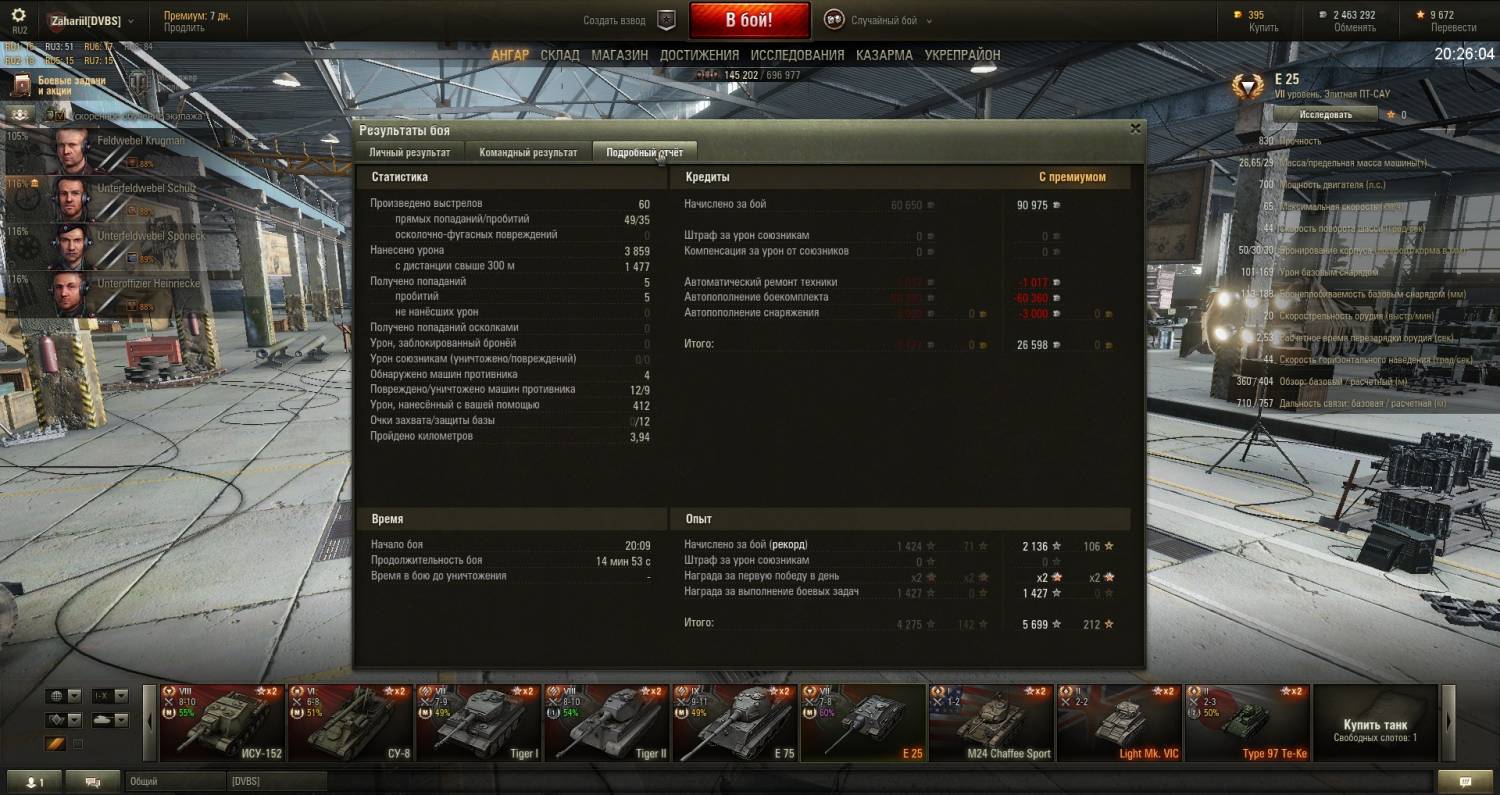
Task: Click Krugman's skill icon showing 88%
Action: [x=131, y=163]
